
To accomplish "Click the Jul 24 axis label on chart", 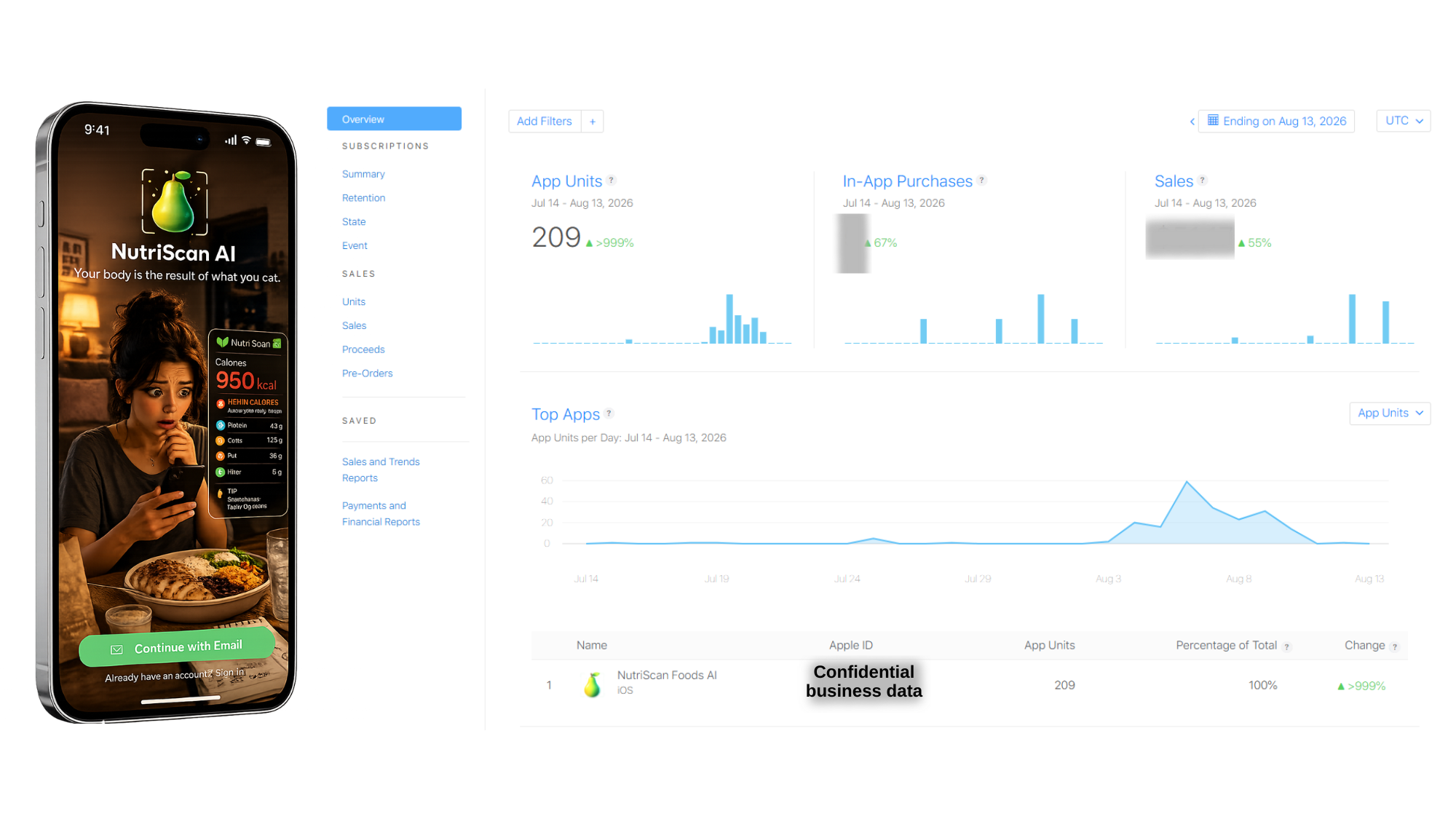I will [847, 579].
